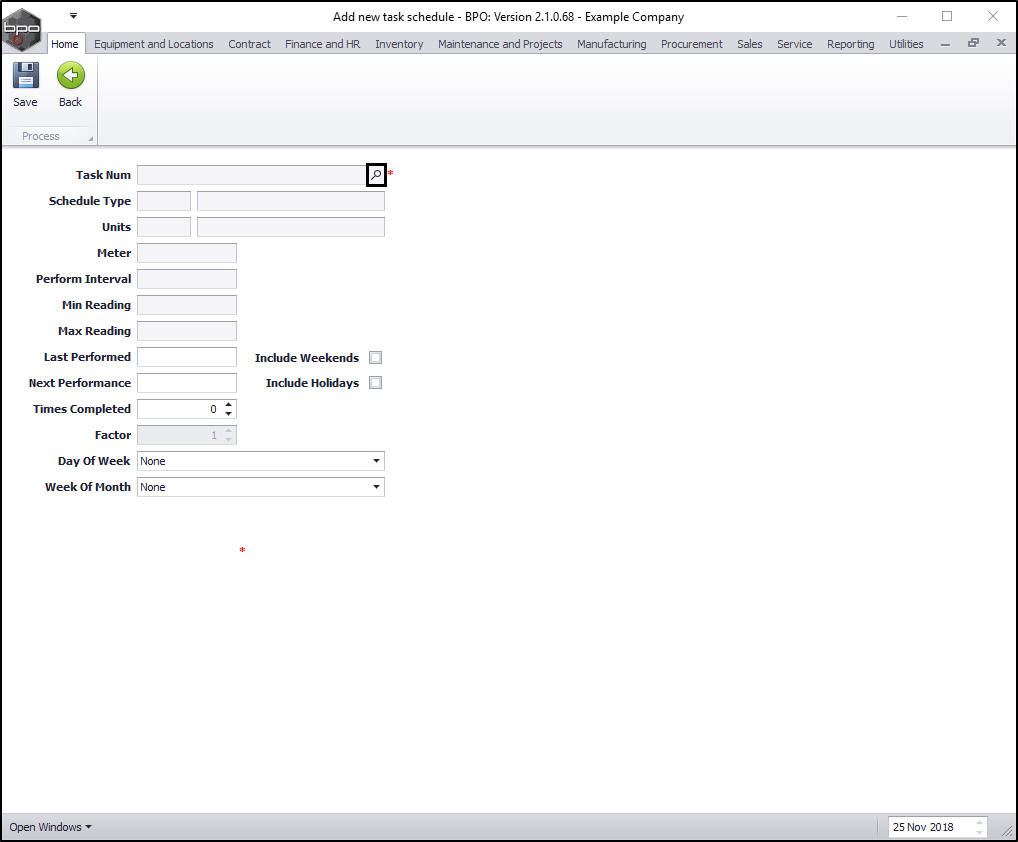Enable the Include Holidays checkbox
The image size is (1018, 842).
pyautogui.click(x=375, y=383)
